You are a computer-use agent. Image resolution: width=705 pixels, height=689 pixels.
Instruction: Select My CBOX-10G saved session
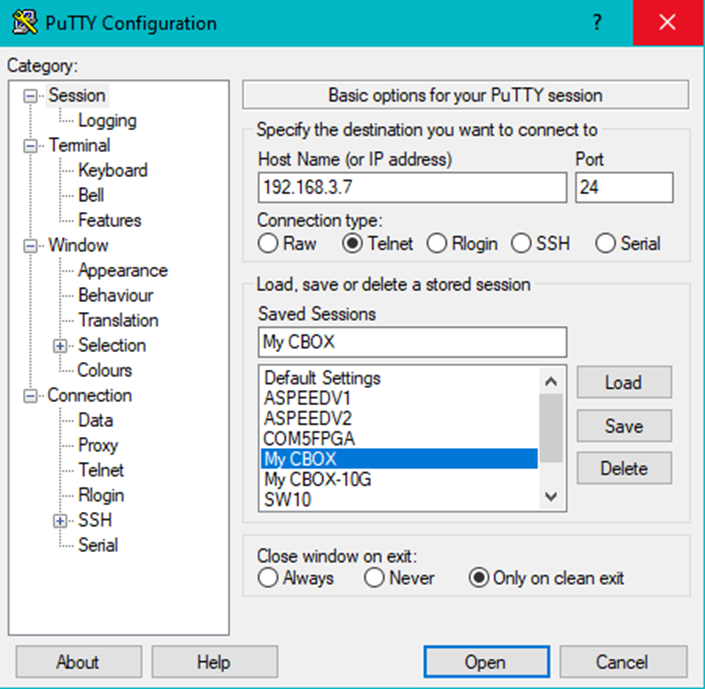(399, 479)
